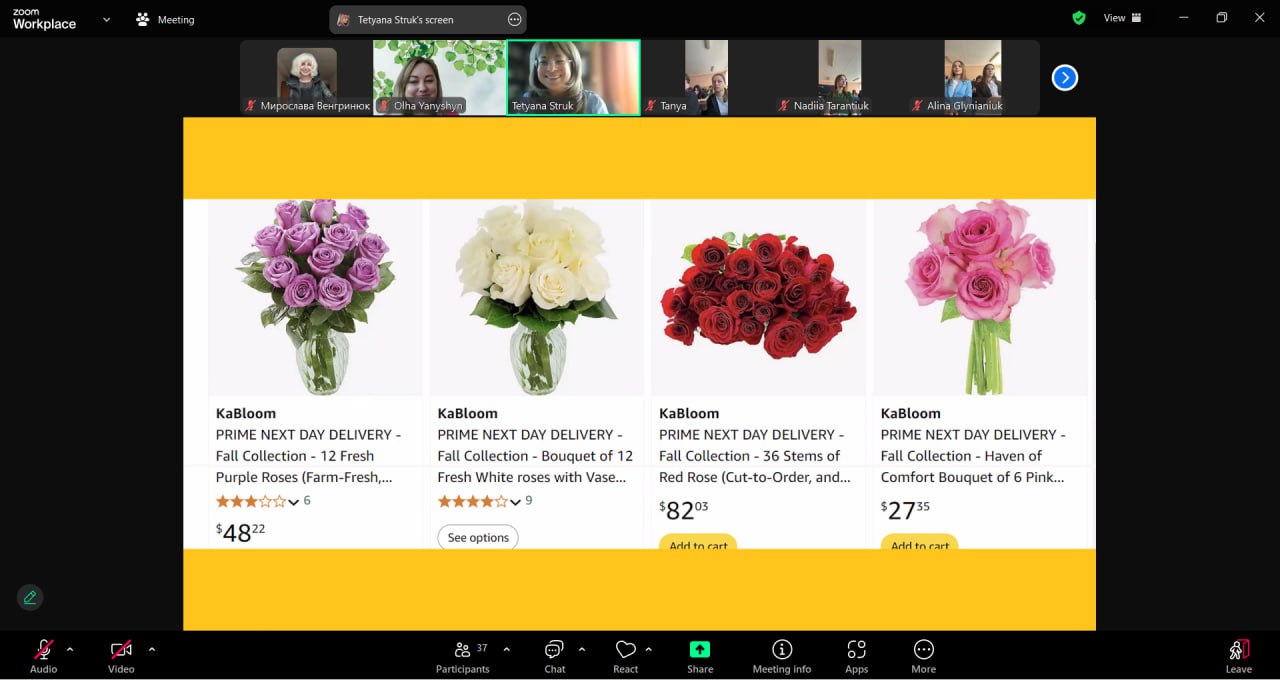Click the KaBloom brand above purple roses
The image size is (1280, 680).
pyautogui.click(x=246, y=413)
